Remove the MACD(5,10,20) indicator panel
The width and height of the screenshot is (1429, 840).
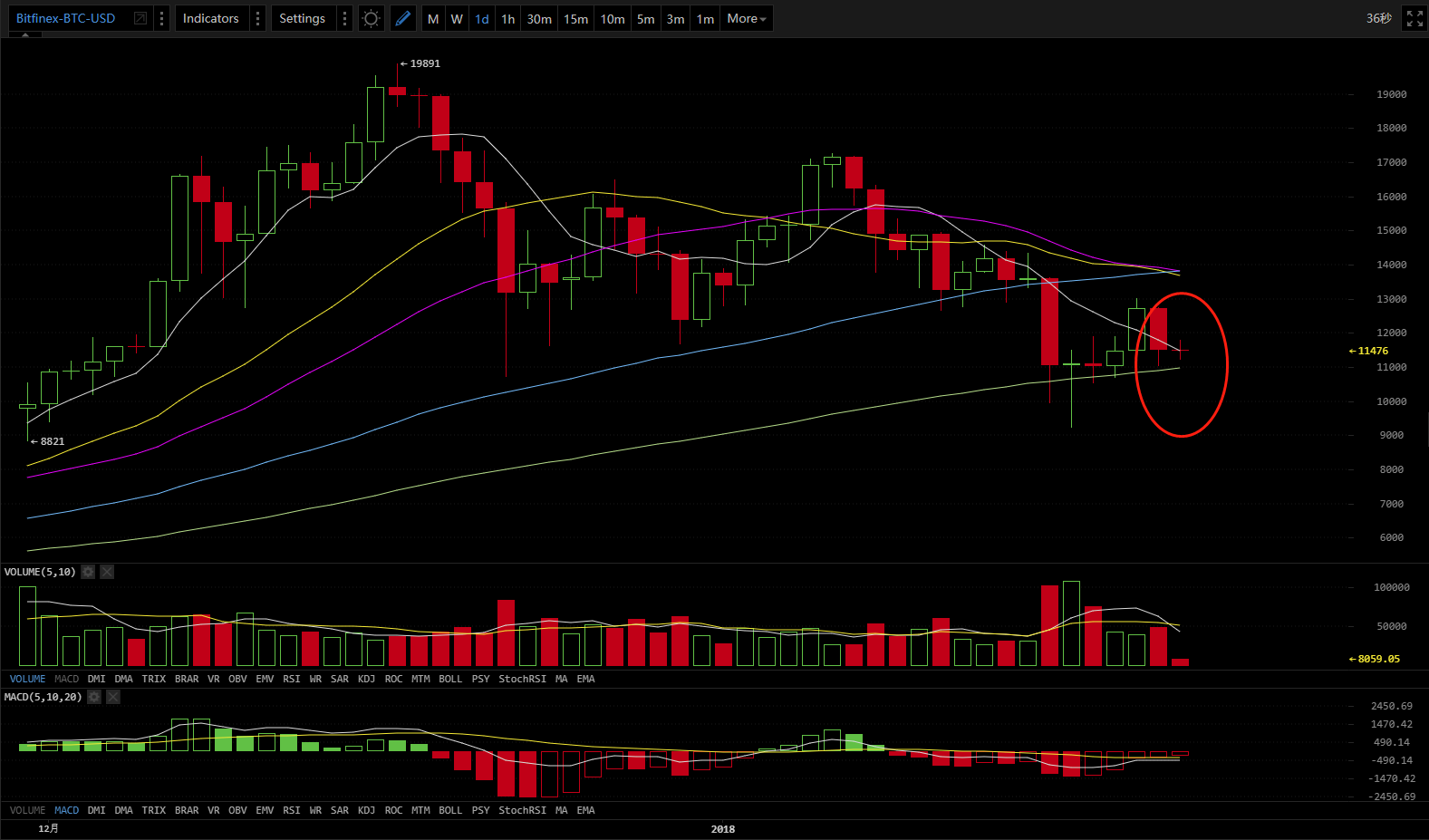click(x=113, y=697)
